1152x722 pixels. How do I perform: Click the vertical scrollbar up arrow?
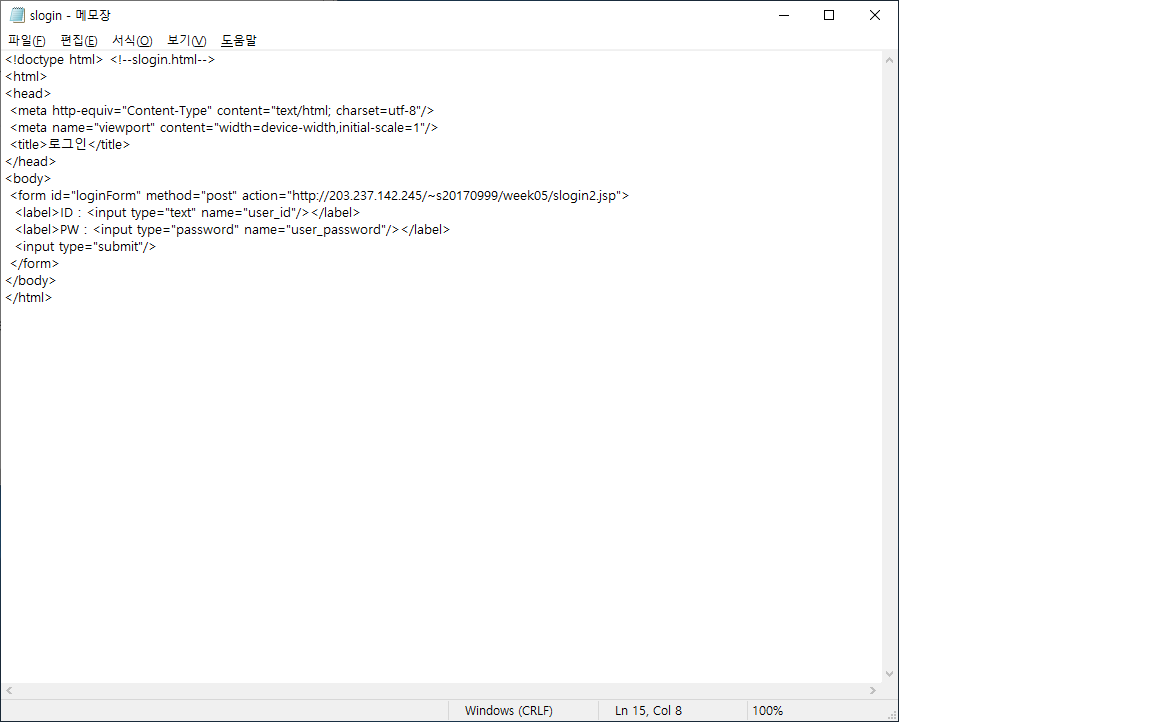pos(889,60)
